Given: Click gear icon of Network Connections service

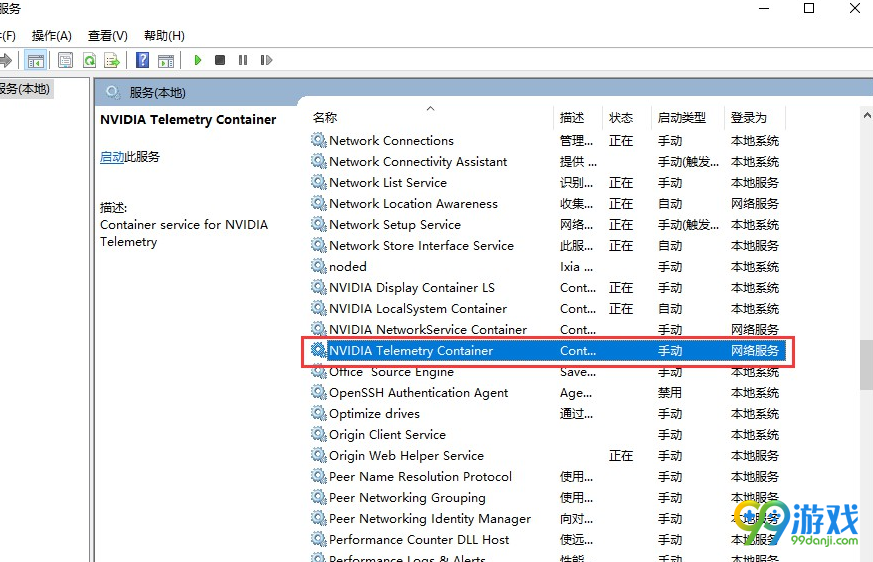Looking at the screenshot, I should point(318,140).
